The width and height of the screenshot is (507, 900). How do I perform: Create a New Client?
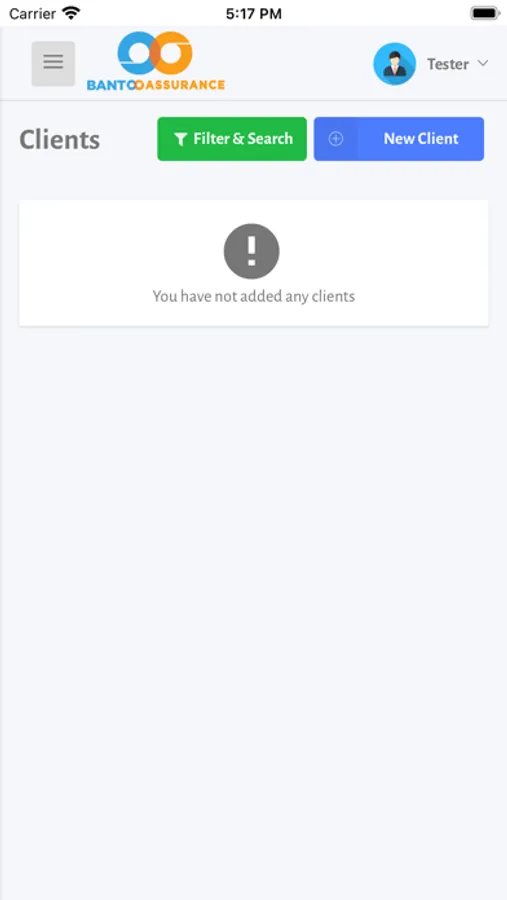point(399,139)
